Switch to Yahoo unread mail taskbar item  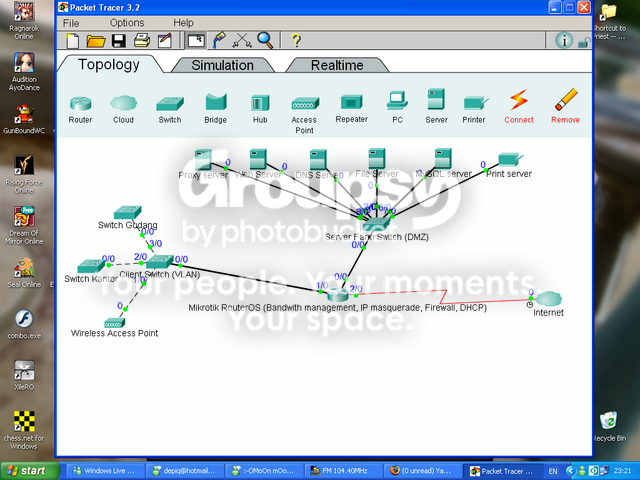pos(422,471)
